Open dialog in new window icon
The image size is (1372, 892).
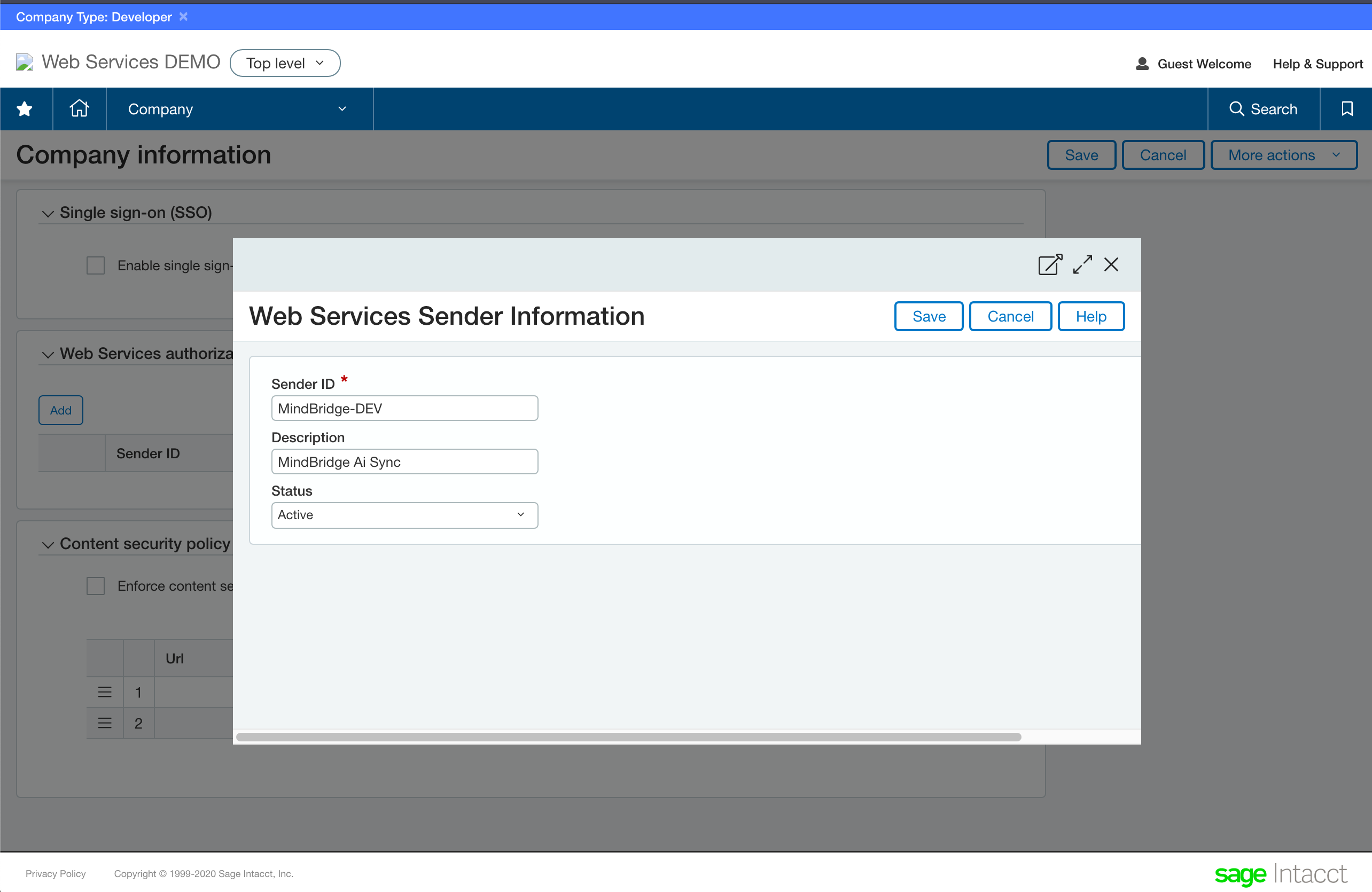tap(1050, 264)
